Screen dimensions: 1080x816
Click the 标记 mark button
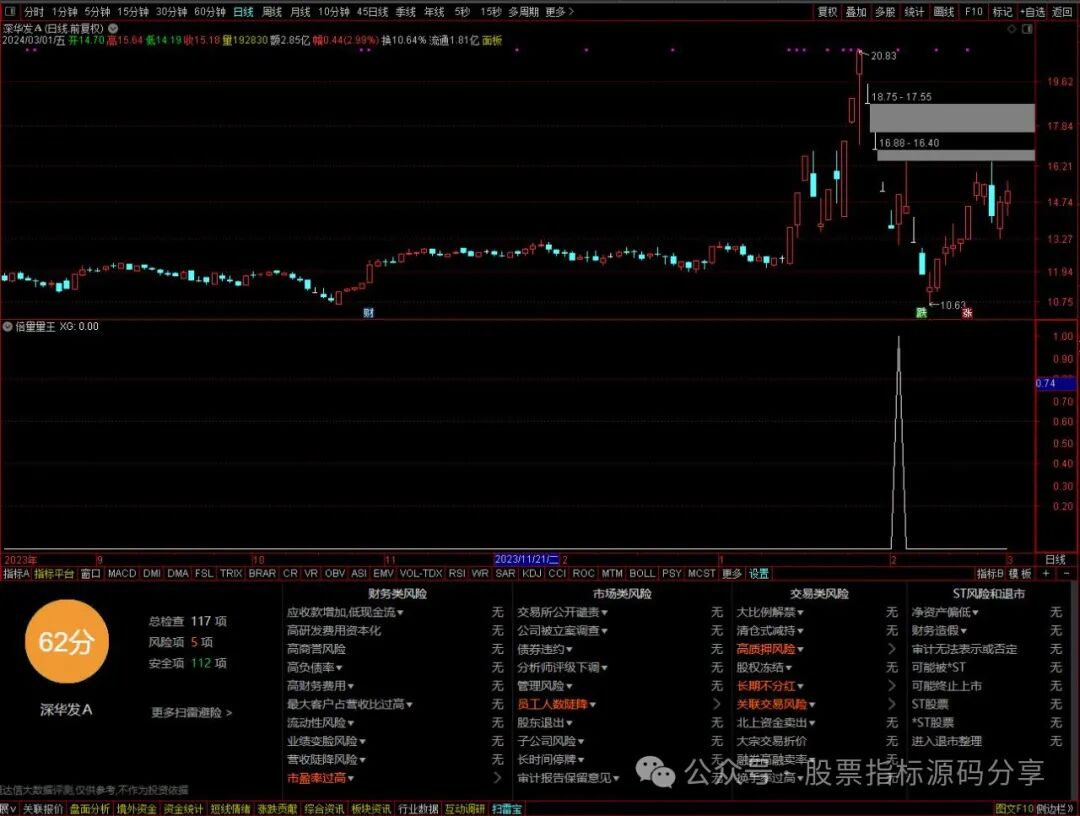tap(1002, 12)
